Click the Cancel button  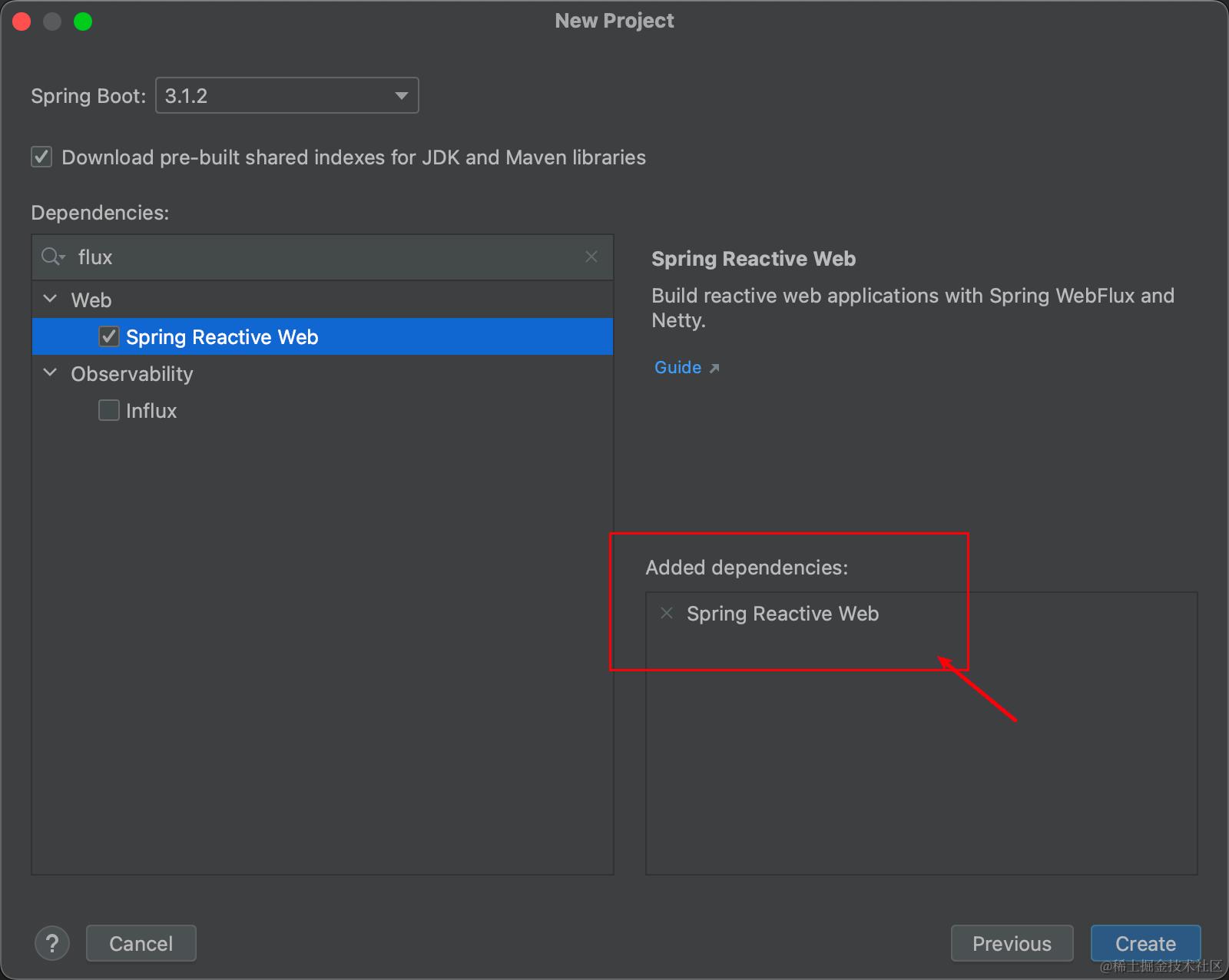[141, 943]
